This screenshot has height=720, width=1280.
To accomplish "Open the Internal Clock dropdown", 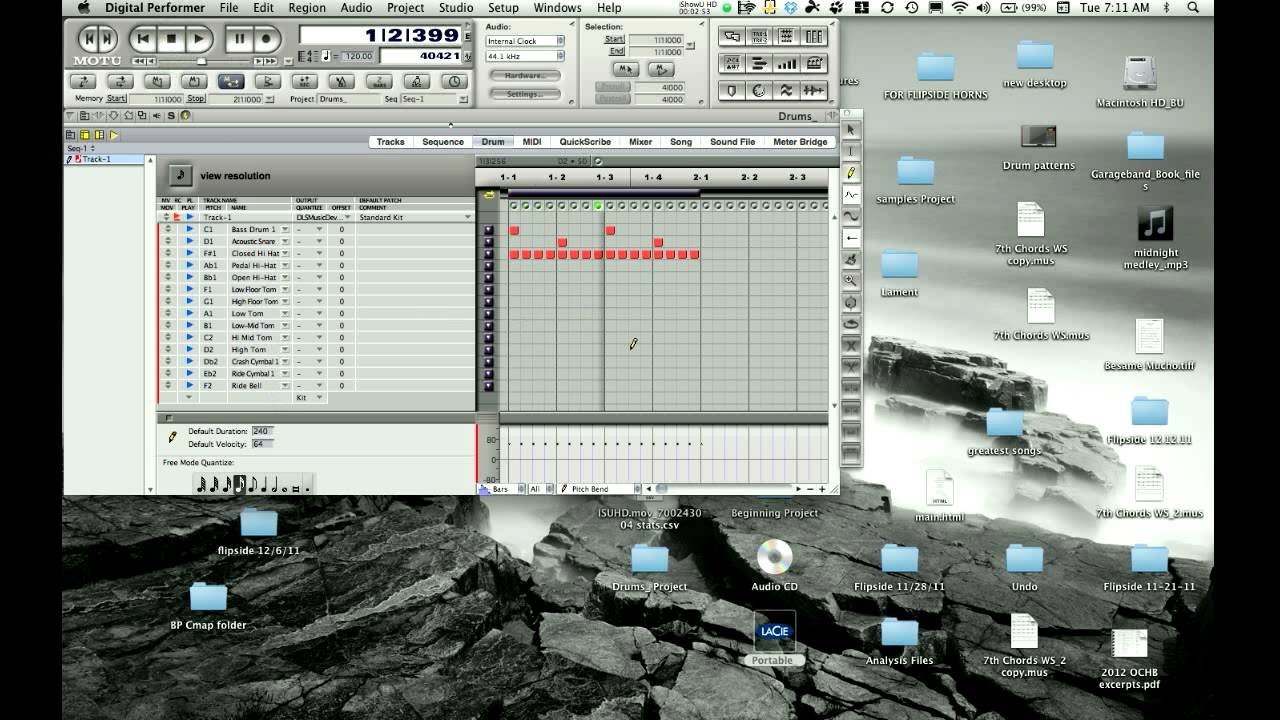I will pos(525,41).
